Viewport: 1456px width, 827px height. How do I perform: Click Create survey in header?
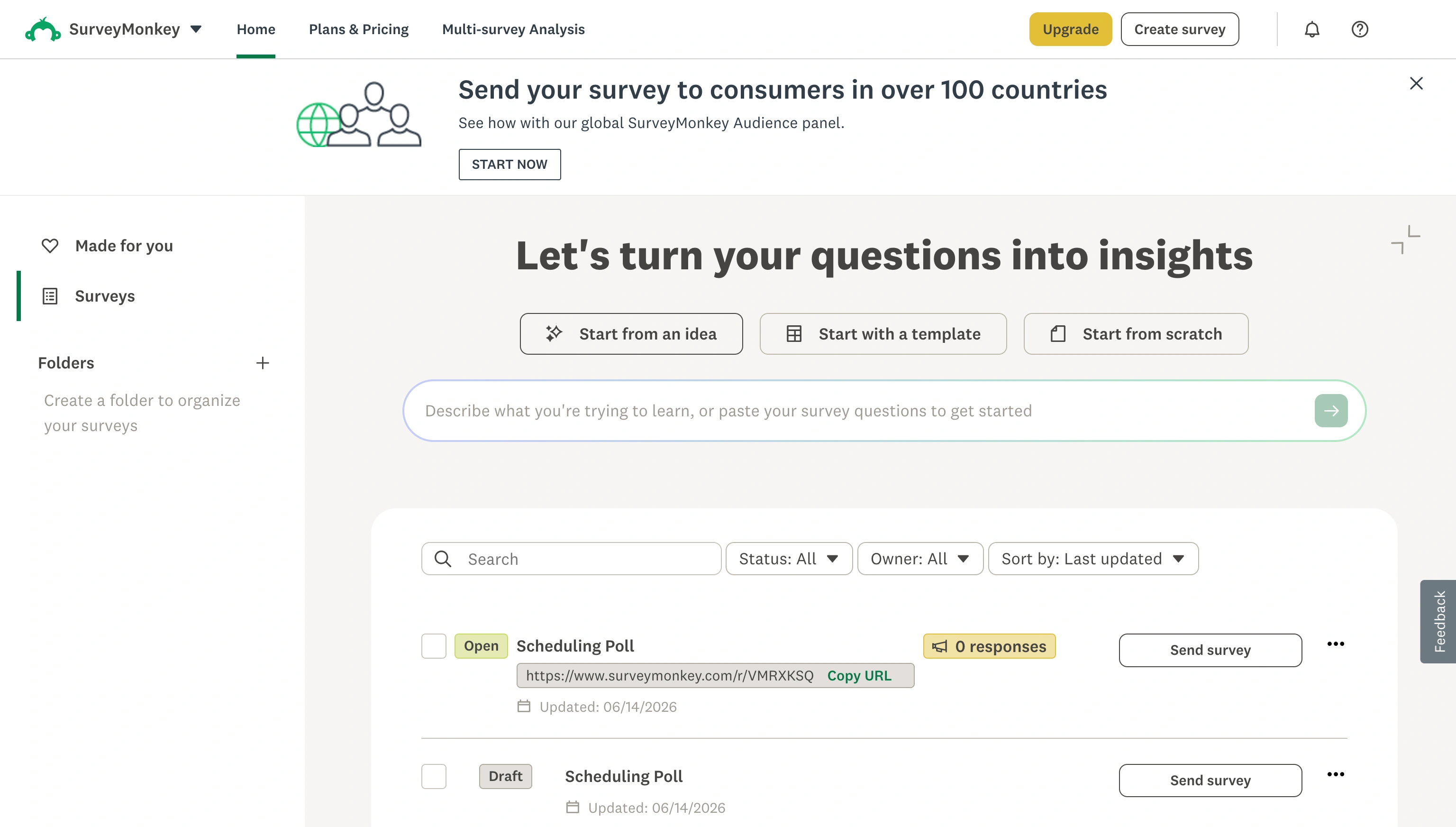point(1180,29)
